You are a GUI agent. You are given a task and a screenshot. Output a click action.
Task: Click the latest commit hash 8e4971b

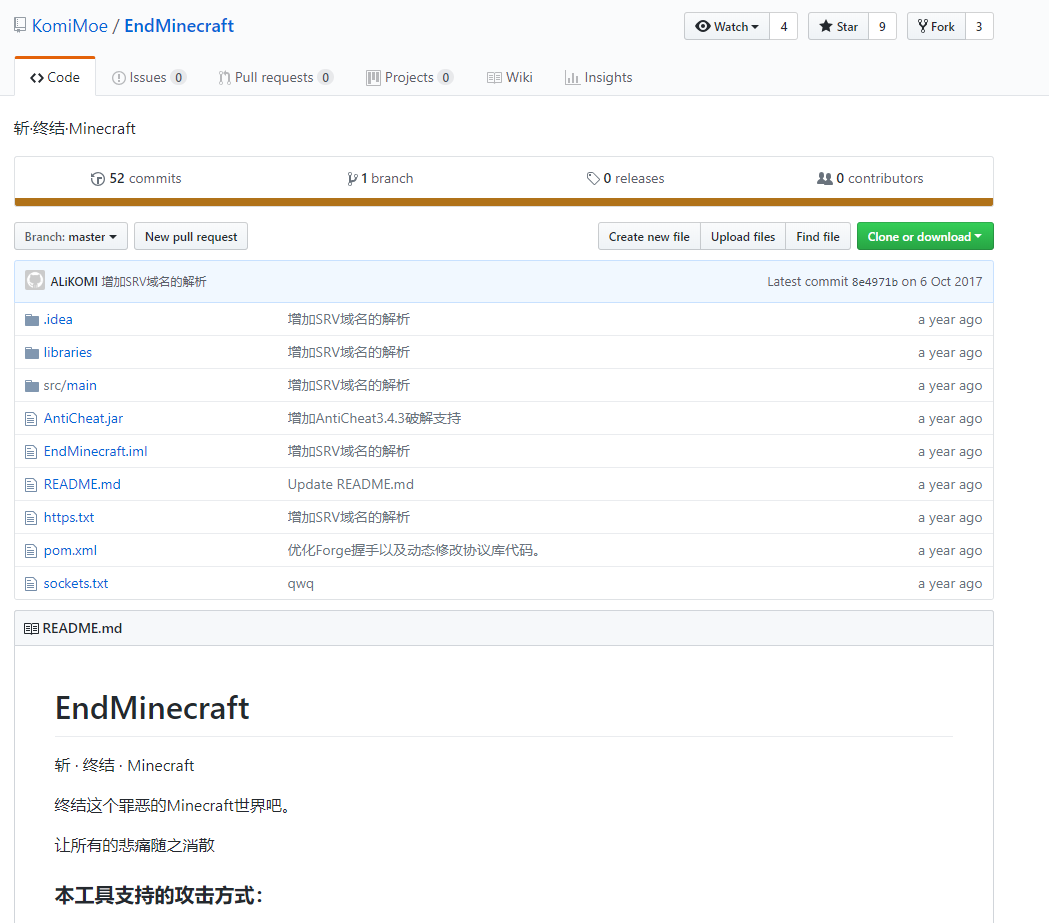[874, 282]
